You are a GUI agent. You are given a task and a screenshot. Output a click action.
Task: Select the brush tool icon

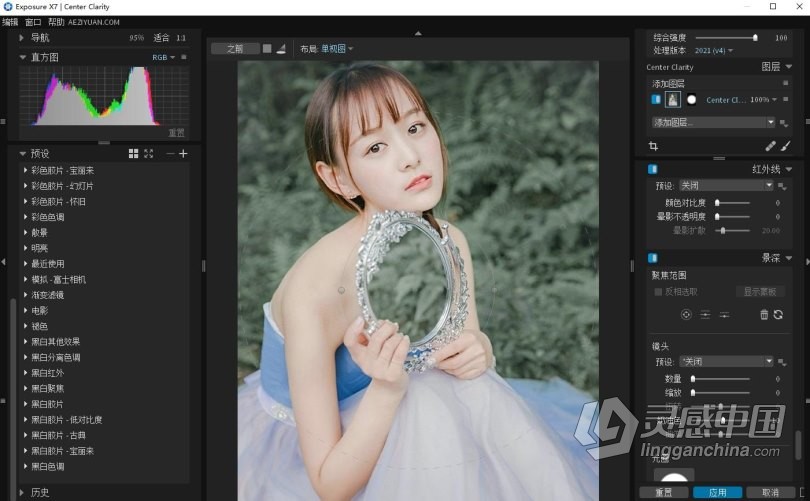[785, 146]
